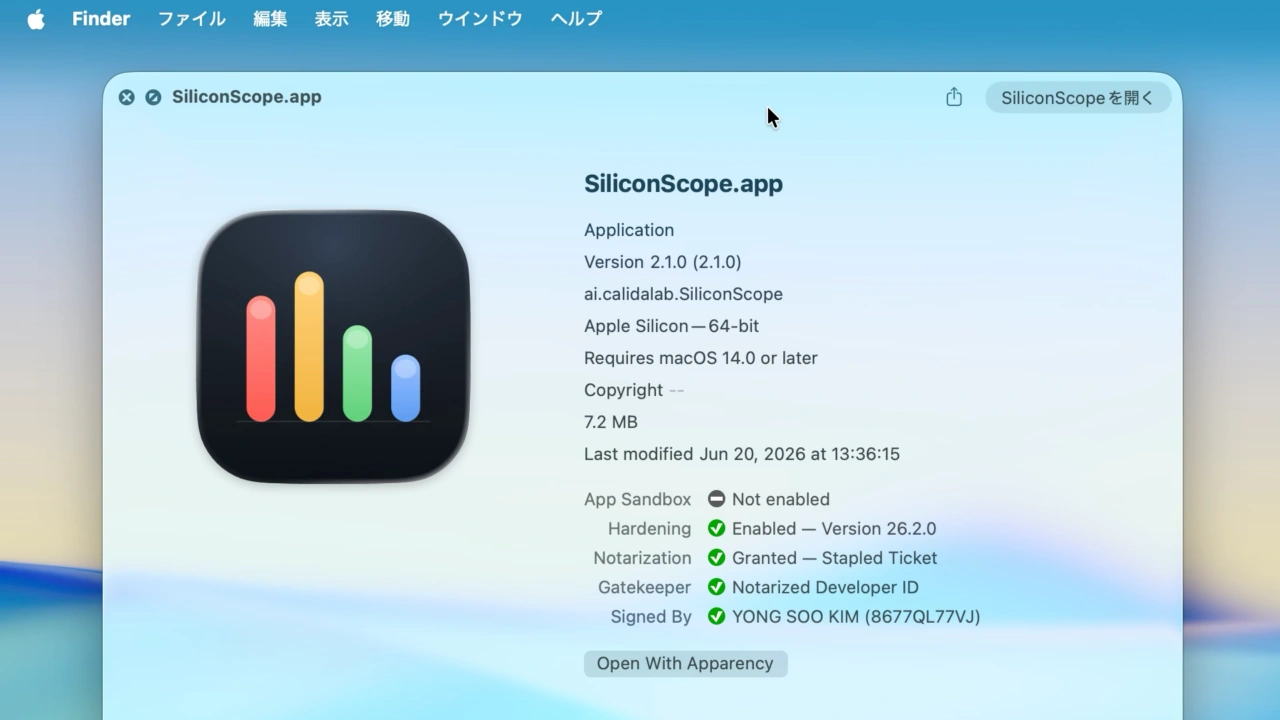
Task: Click the green checkmark beside Signed By
Action: (x=716, y=617)
